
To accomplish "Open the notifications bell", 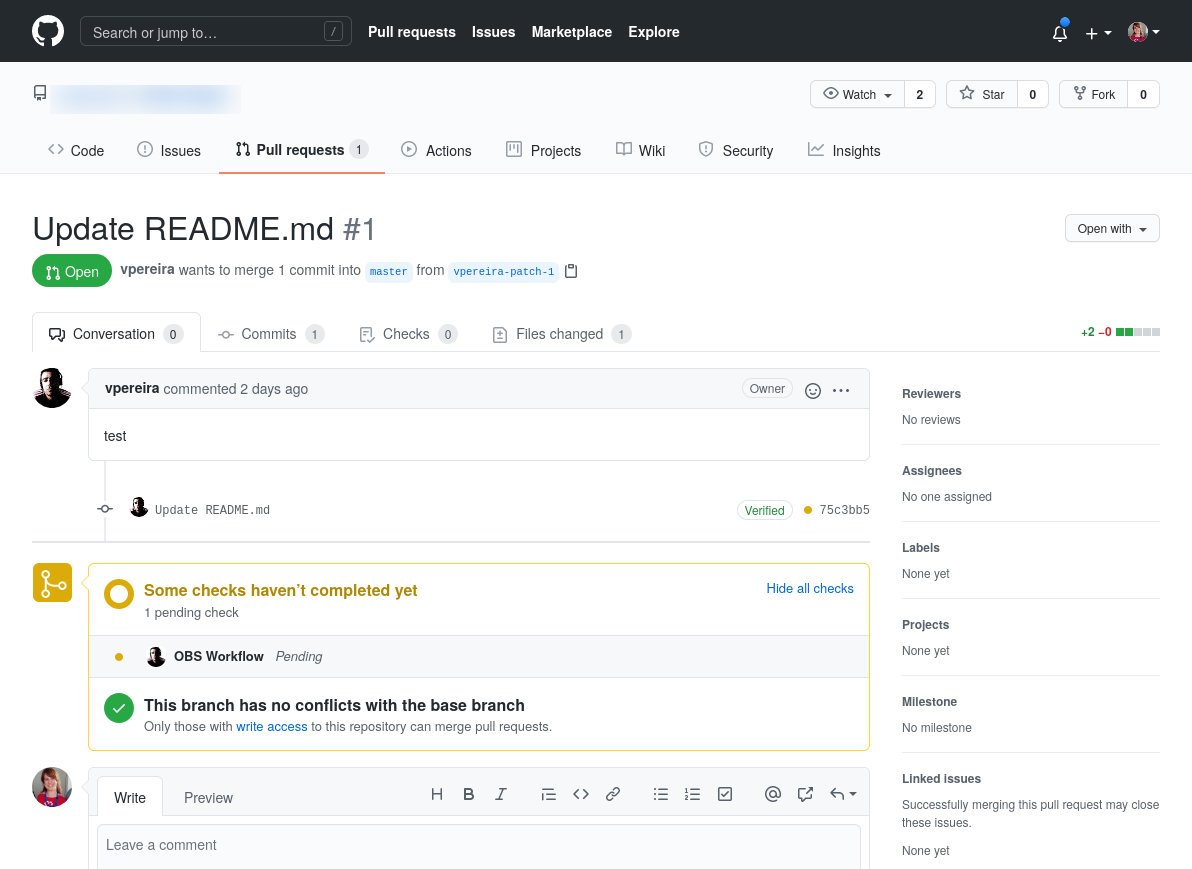I will 1059,31.
